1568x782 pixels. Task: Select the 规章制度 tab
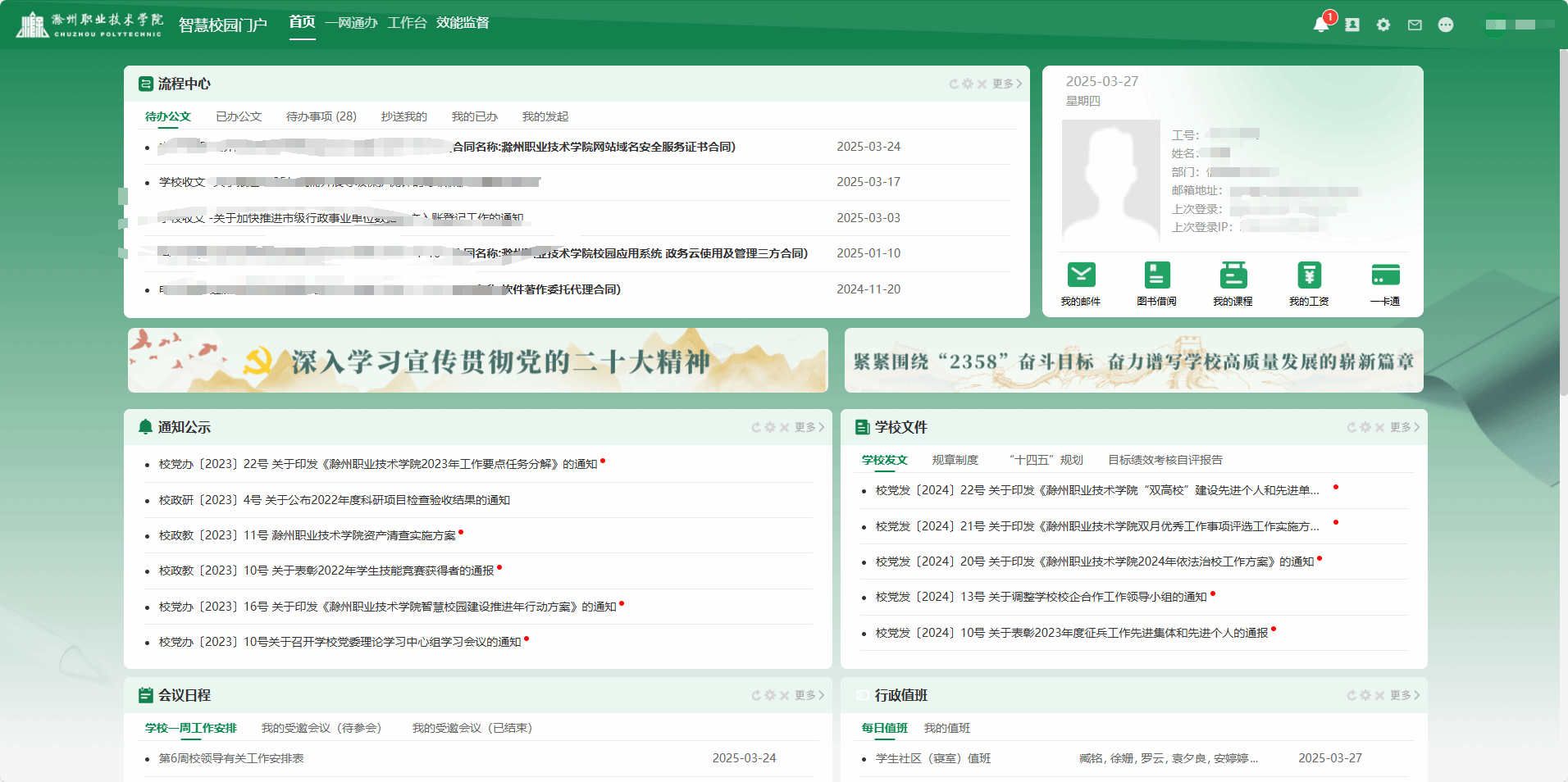click(x=955, y=460)
